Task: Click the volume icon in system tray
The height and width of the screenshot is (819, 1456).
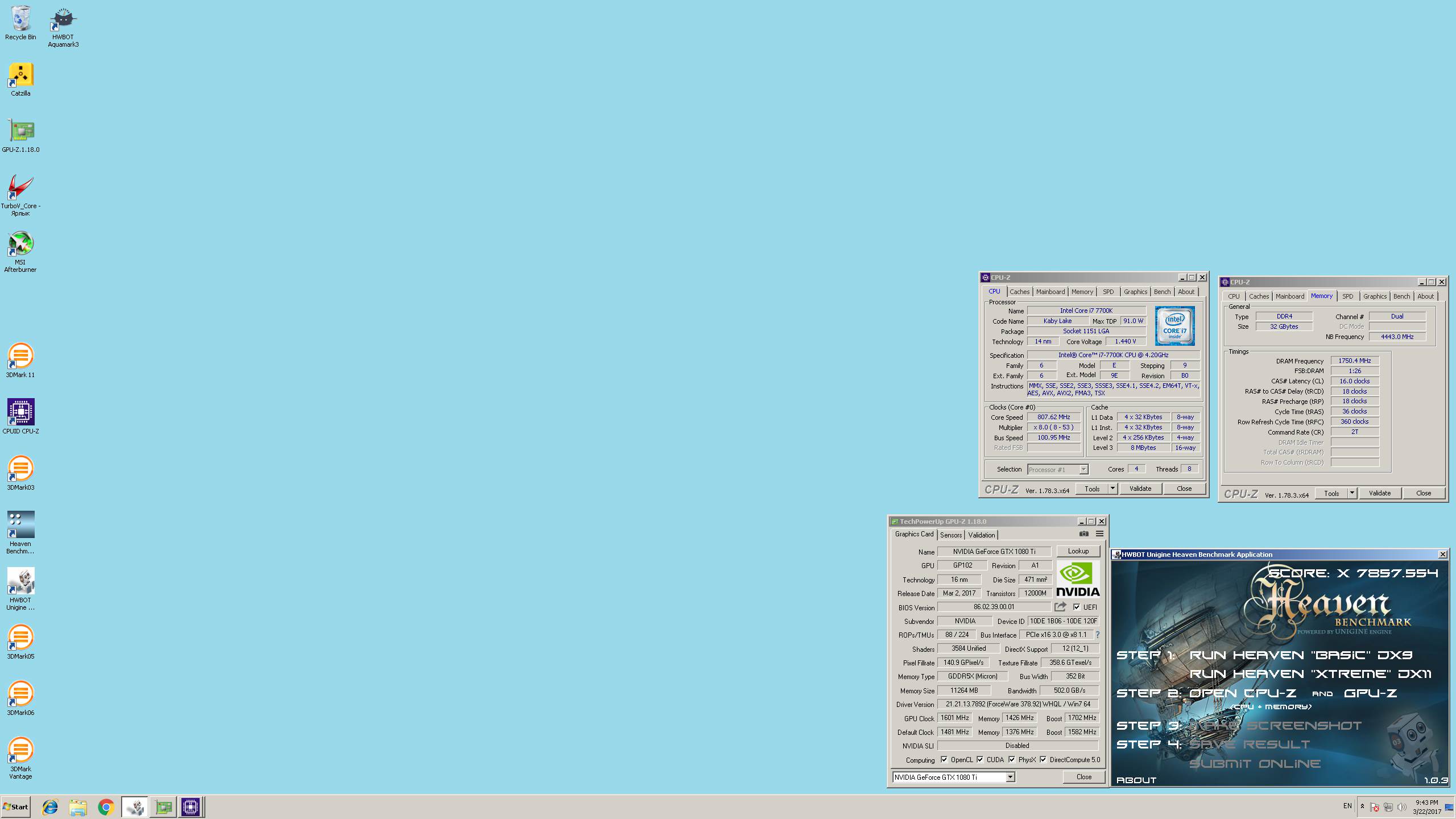Action: 1401,807
